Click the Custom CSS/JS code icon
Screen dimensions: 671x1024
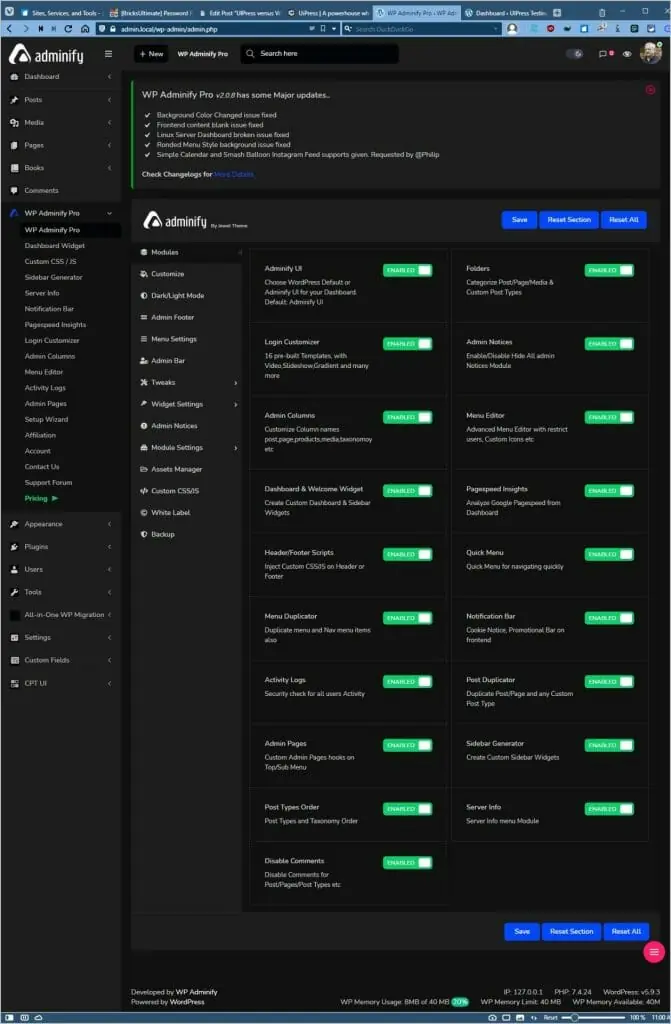pyautogui.click(x=144, y=491)
